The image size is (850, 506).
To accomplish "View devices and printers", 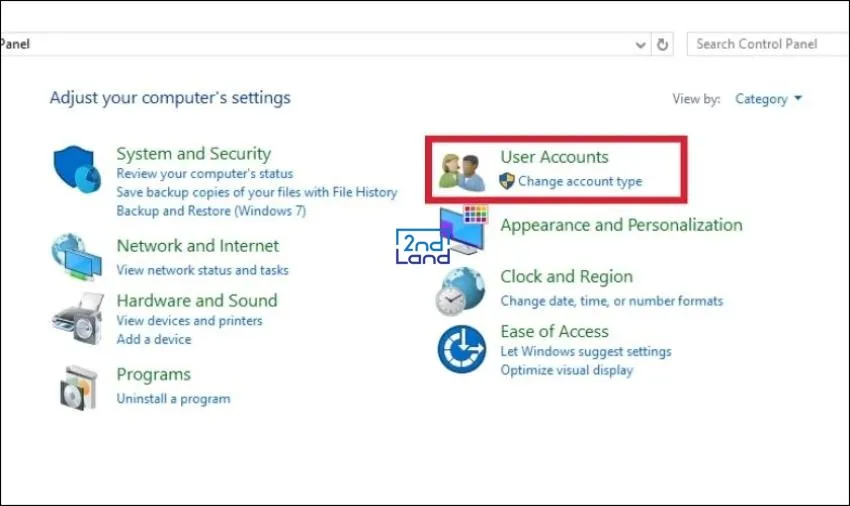I will tap(189, 321).
